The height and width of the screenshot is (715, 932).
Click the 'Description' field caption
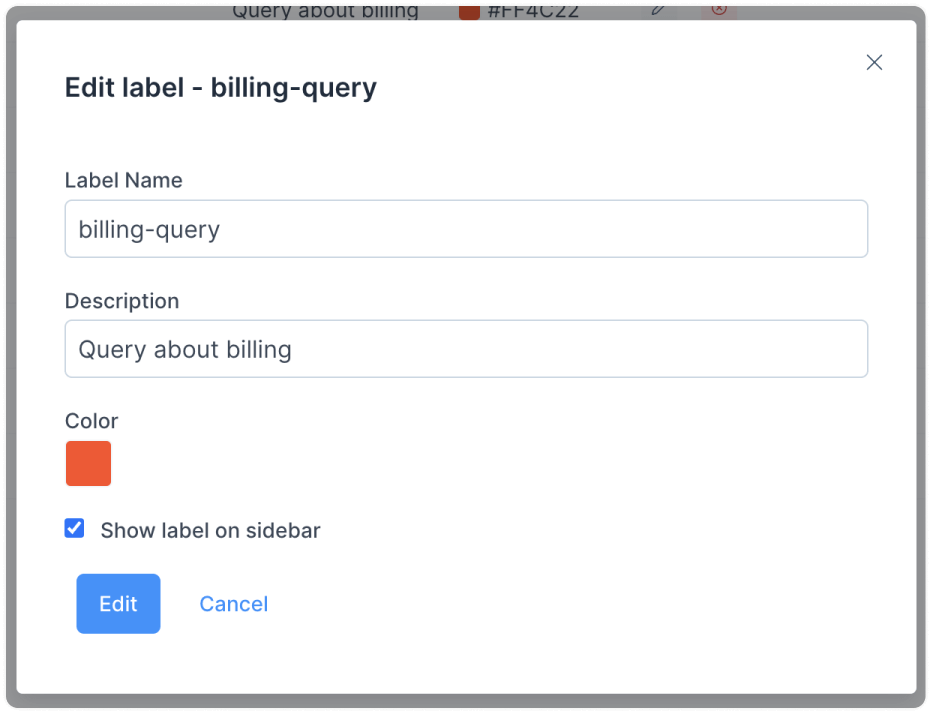[122, 301]
